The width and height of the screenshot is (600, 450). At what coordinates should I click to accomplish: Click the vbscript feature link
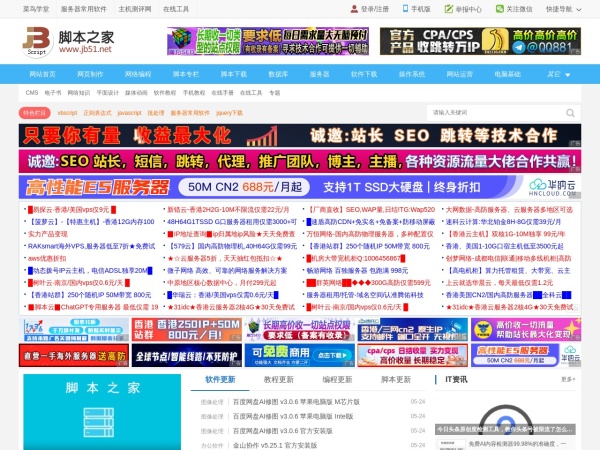coord(67,113)
